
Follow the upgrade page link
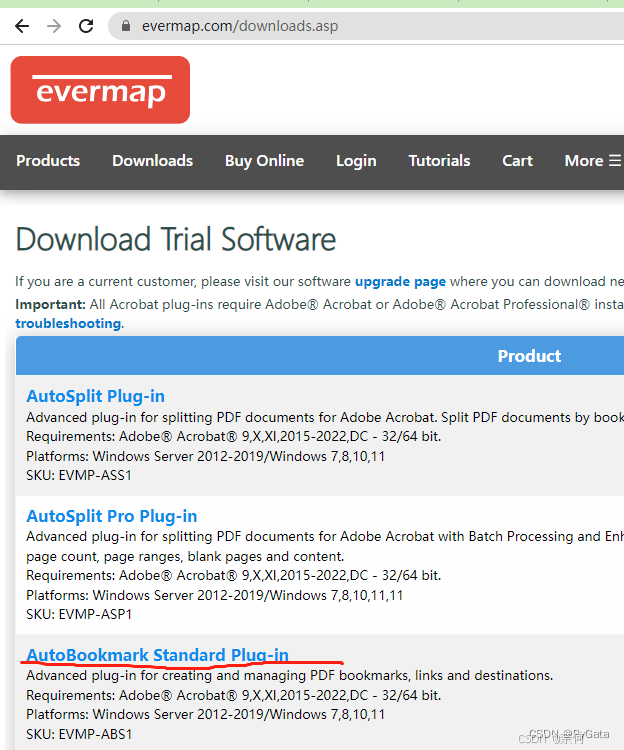coord(400,282)
